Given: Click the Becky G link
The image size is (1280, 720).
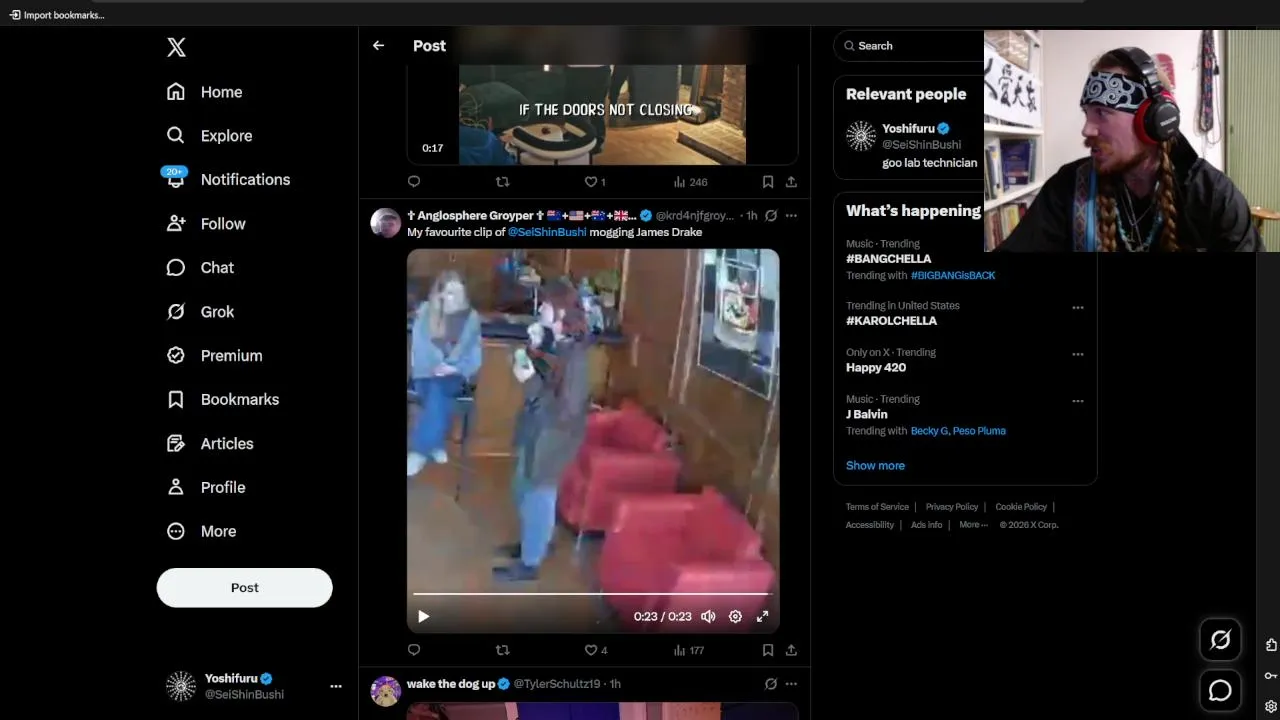Looking at the screenshot, I should pyautogui.click(x=929, y=431).
